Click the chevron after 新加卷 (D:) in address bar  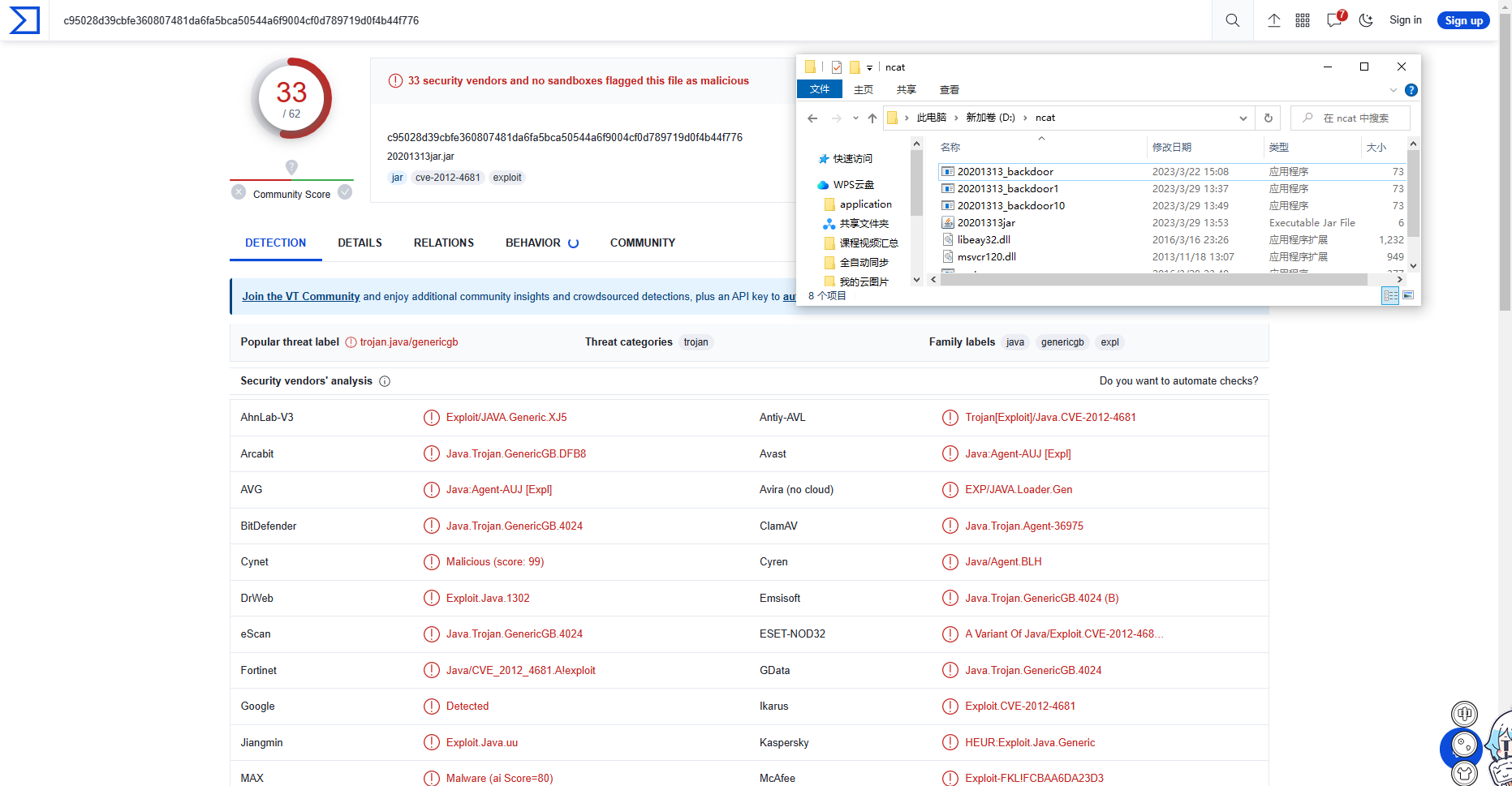tap(1025, 118)
